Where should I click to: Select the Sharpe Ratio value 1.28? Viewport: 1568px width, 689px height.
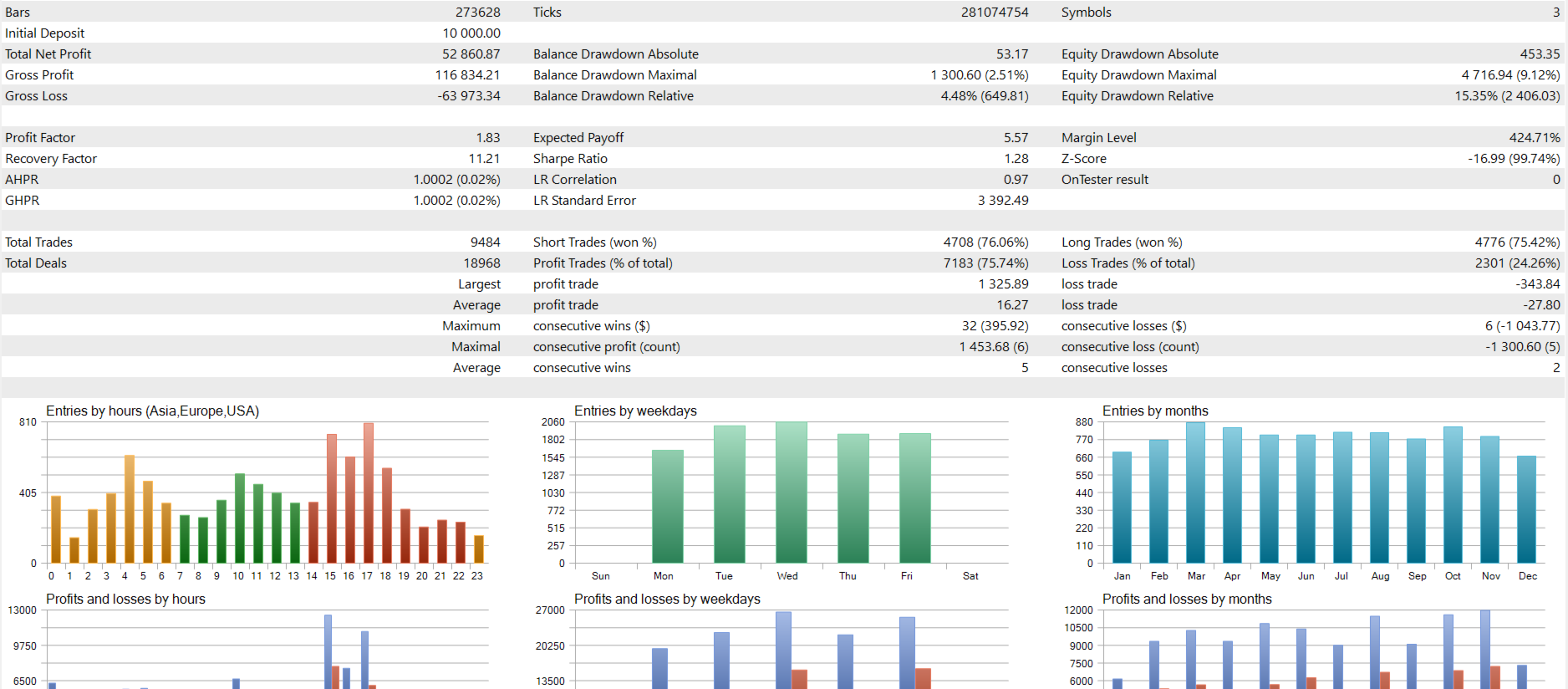click(x=1016, y=159)
